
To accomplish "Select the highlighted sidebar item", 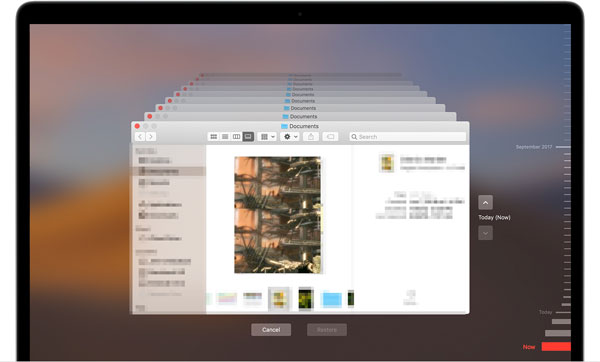I will [169, 171].
